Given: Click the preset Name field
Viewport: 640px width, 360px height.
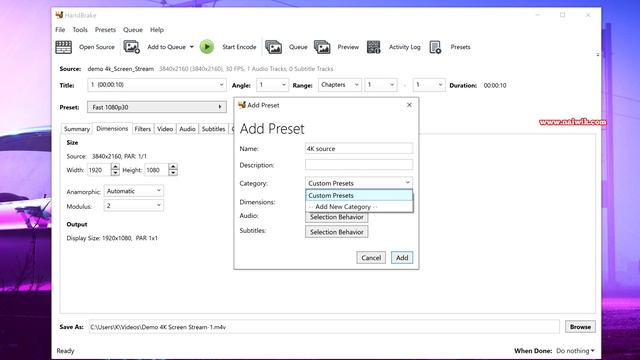Looking at the screenshot, I should pos(359,149).
